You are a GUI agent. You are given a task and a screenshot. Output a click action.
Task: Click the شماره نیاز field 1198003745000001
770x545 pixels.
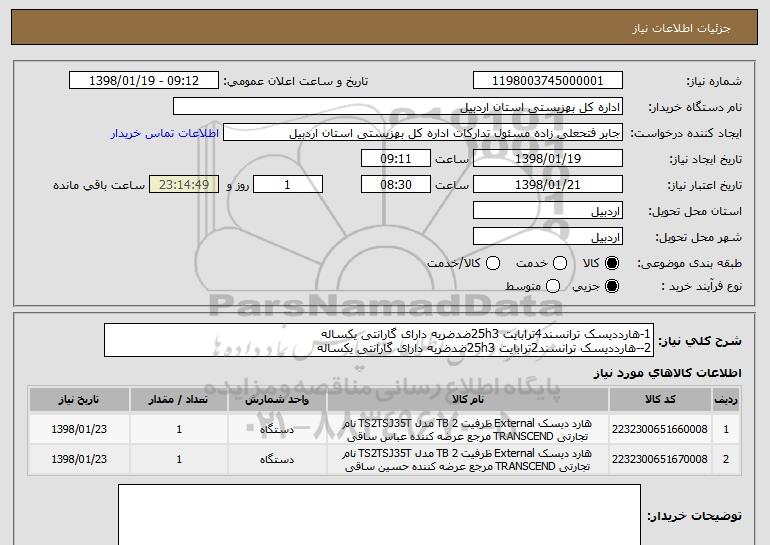pos(548,81)
